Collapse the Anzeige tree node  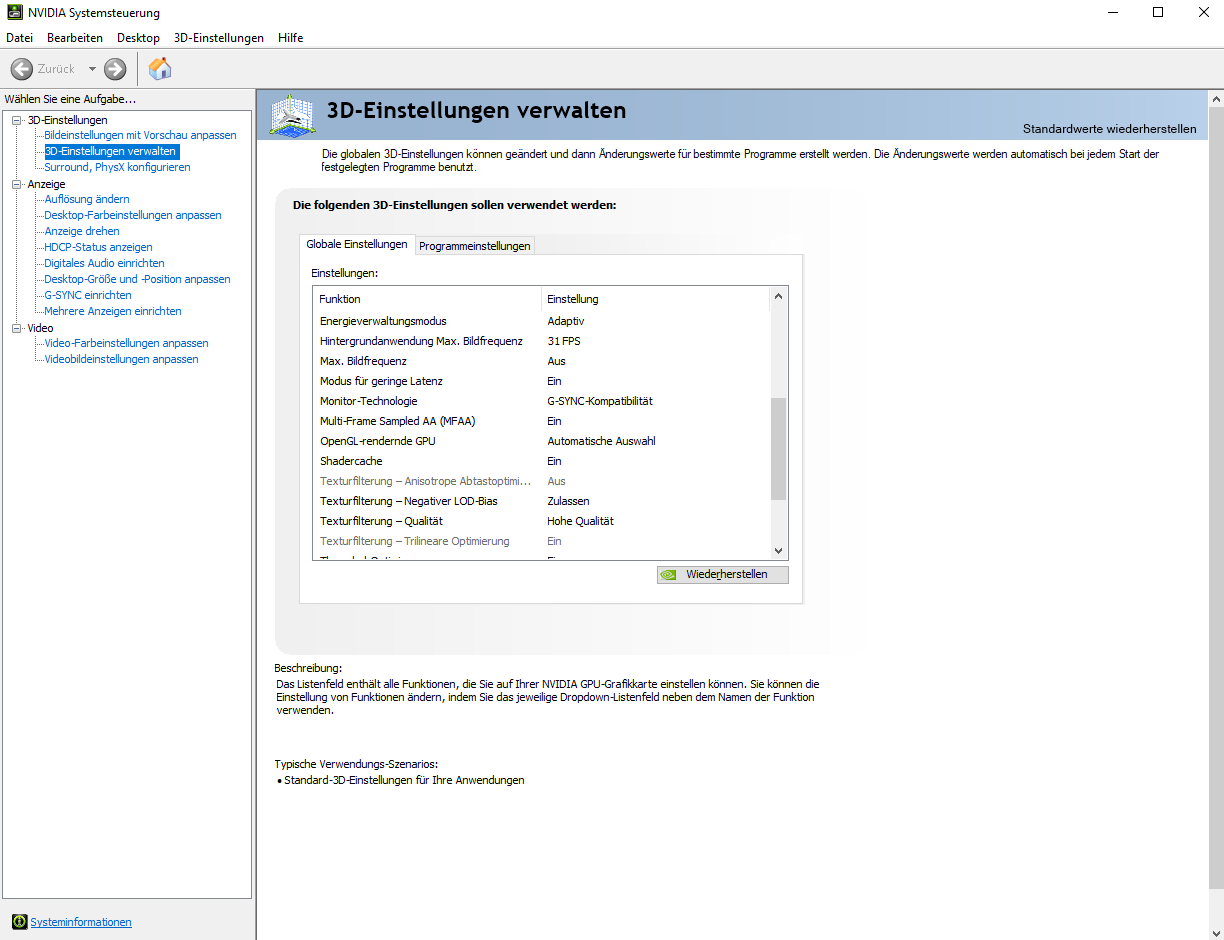coord(16,184)
